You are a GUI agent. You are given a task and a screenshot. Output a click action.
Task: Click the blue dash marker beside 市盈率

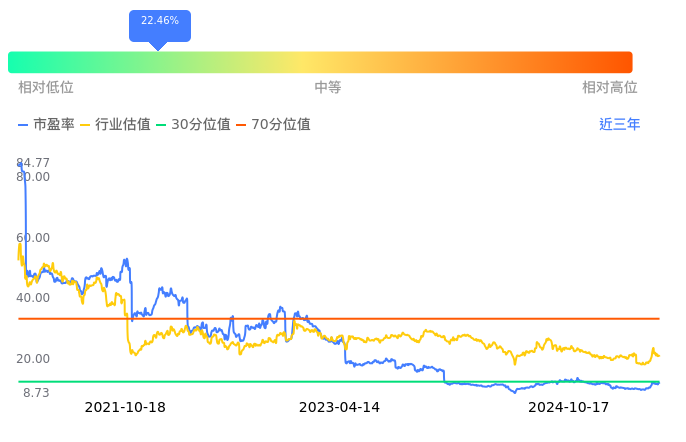(24, 125)
